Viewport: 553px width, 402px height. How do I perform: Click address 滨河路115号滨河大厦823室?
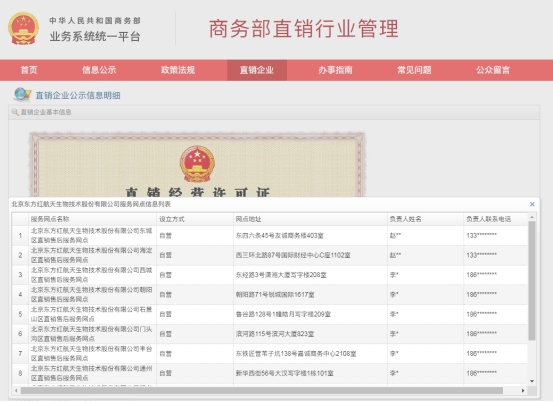coord(275,334)
